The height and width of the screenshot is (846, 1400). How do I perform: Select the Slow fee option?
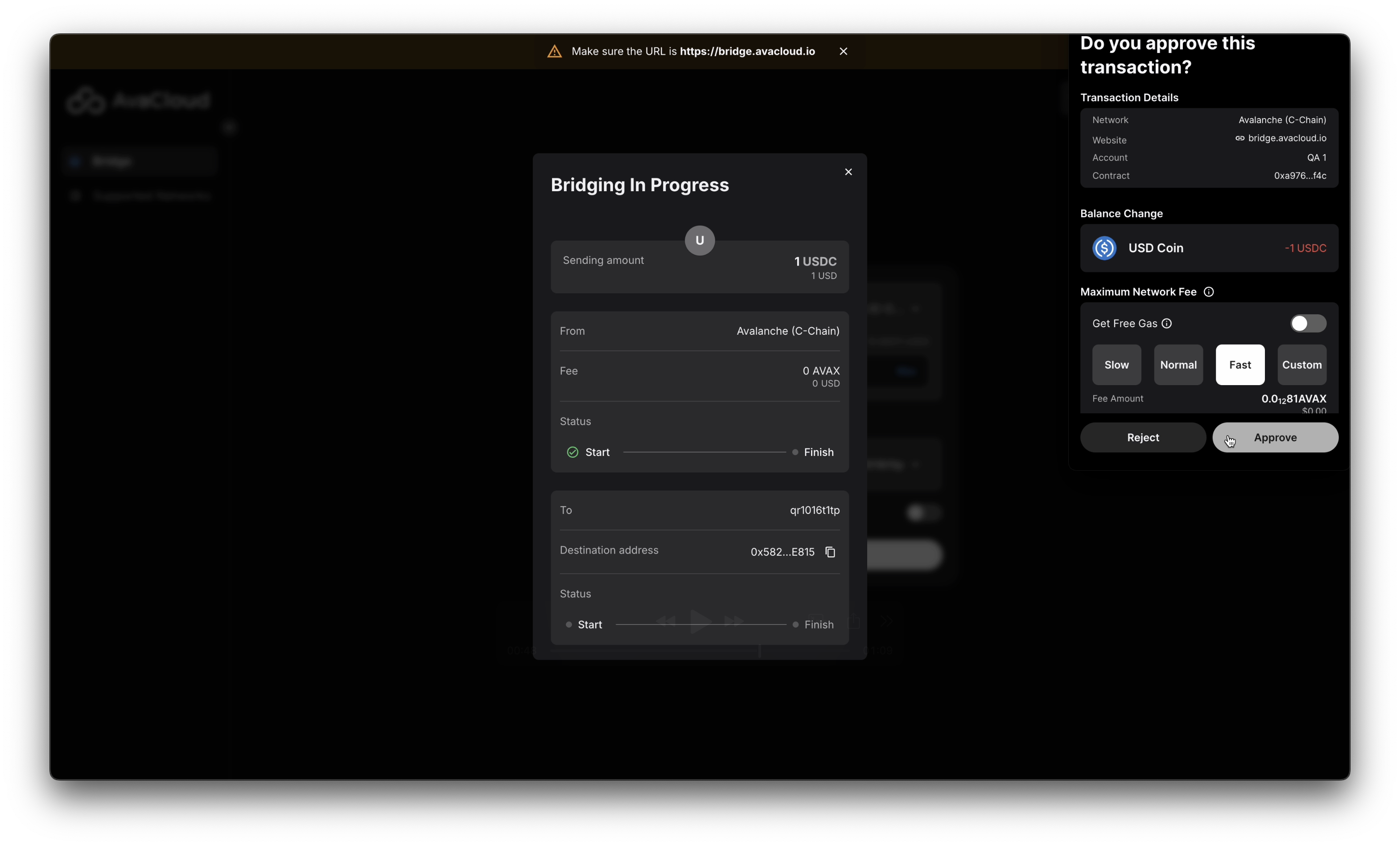1116,365
